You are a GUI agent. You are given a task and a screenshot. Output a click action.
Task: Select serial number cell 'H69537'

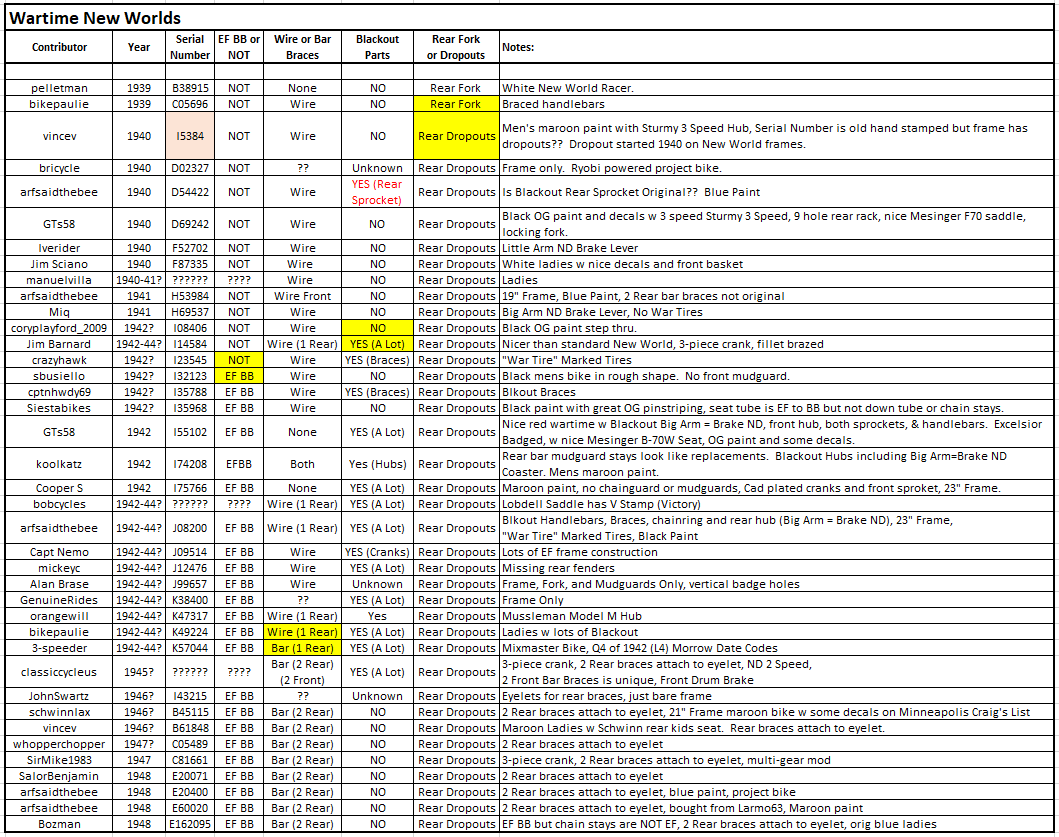[190, 312]
